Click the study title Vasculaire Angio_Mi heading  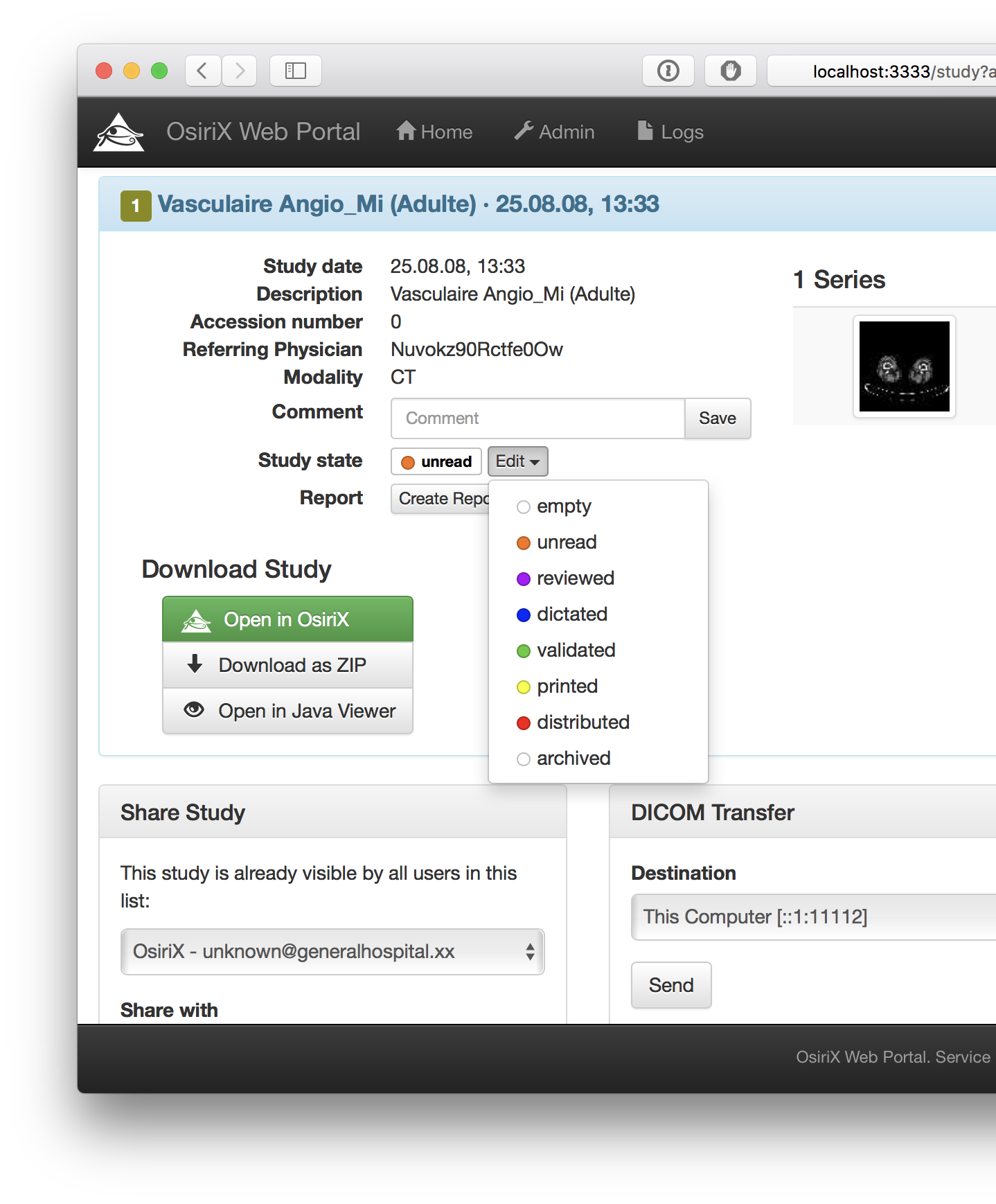pyautogui.click(x=408, y=204)
